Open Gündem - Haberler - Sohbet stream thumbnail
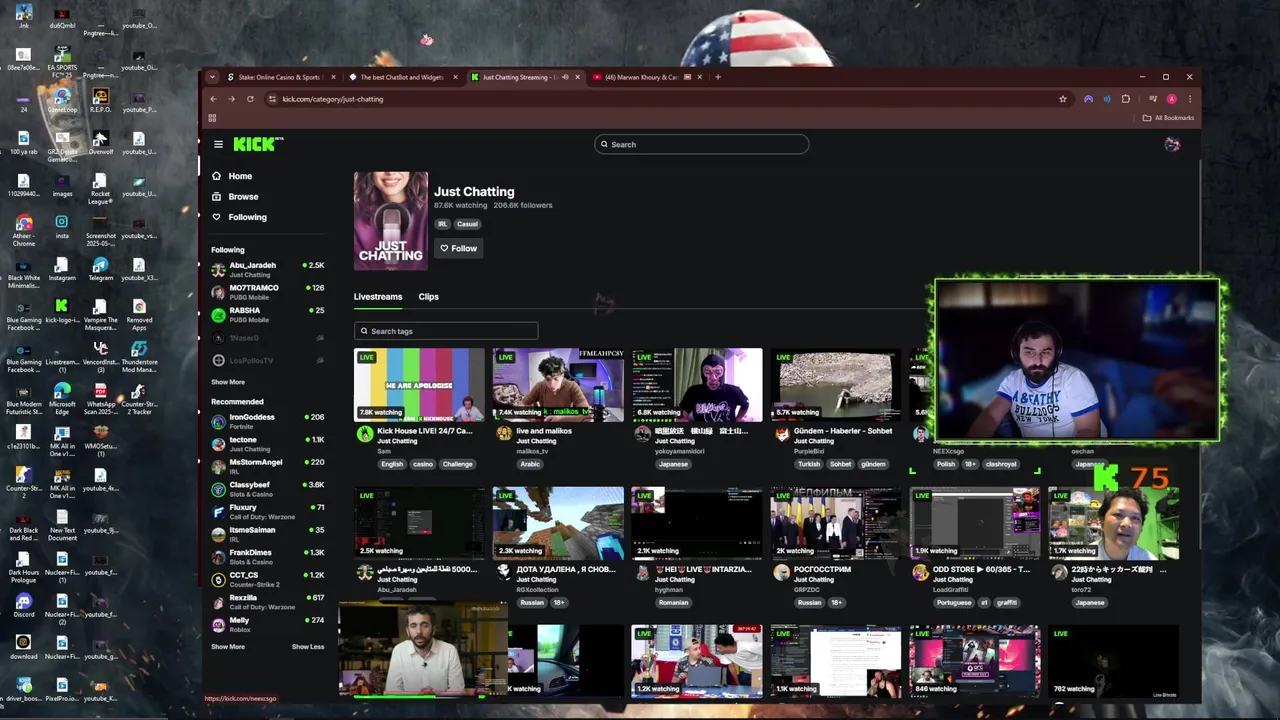 (836, 384)
